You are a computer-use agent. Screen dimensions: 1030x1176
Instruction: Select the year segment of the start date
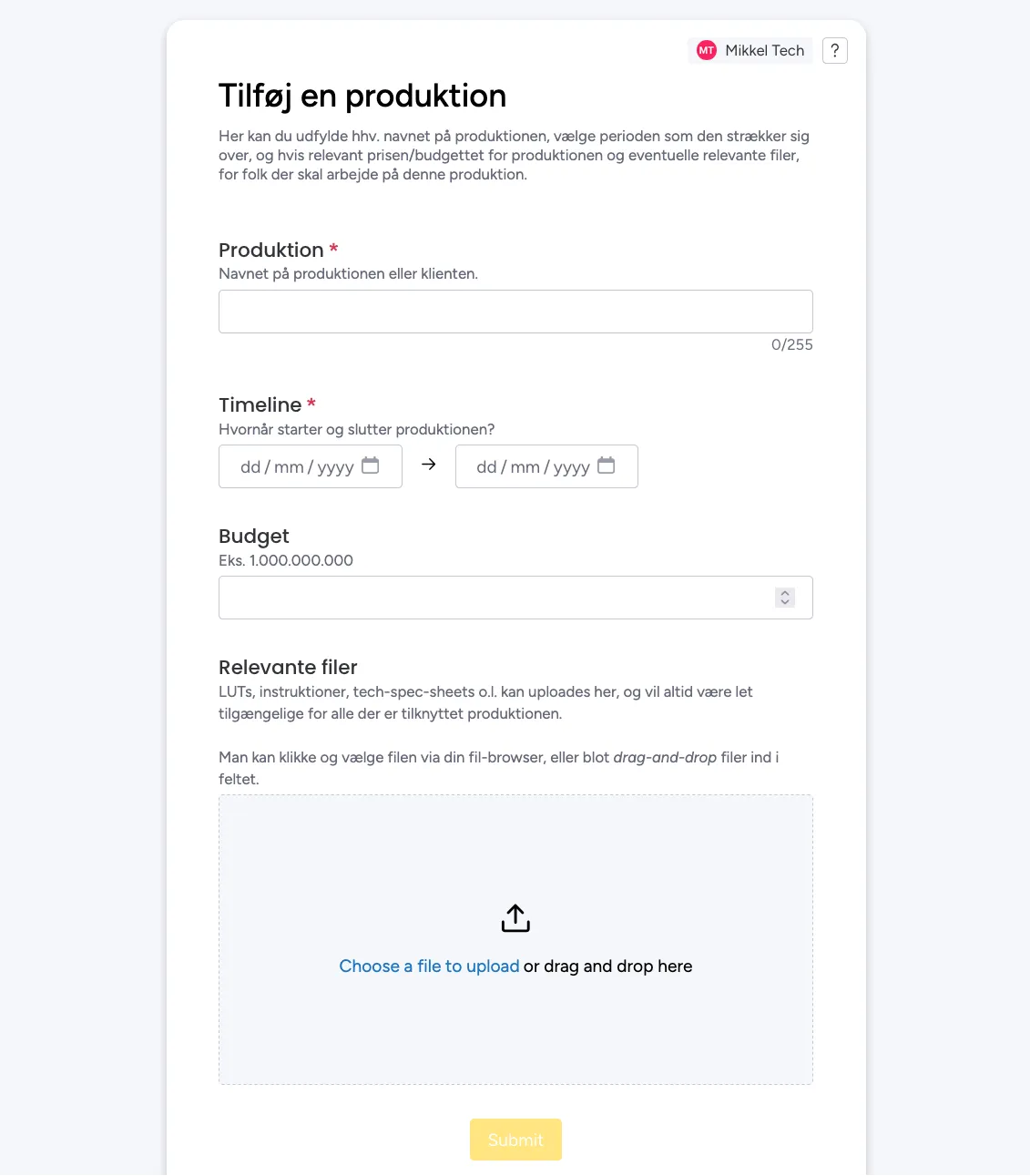[335, 467]
